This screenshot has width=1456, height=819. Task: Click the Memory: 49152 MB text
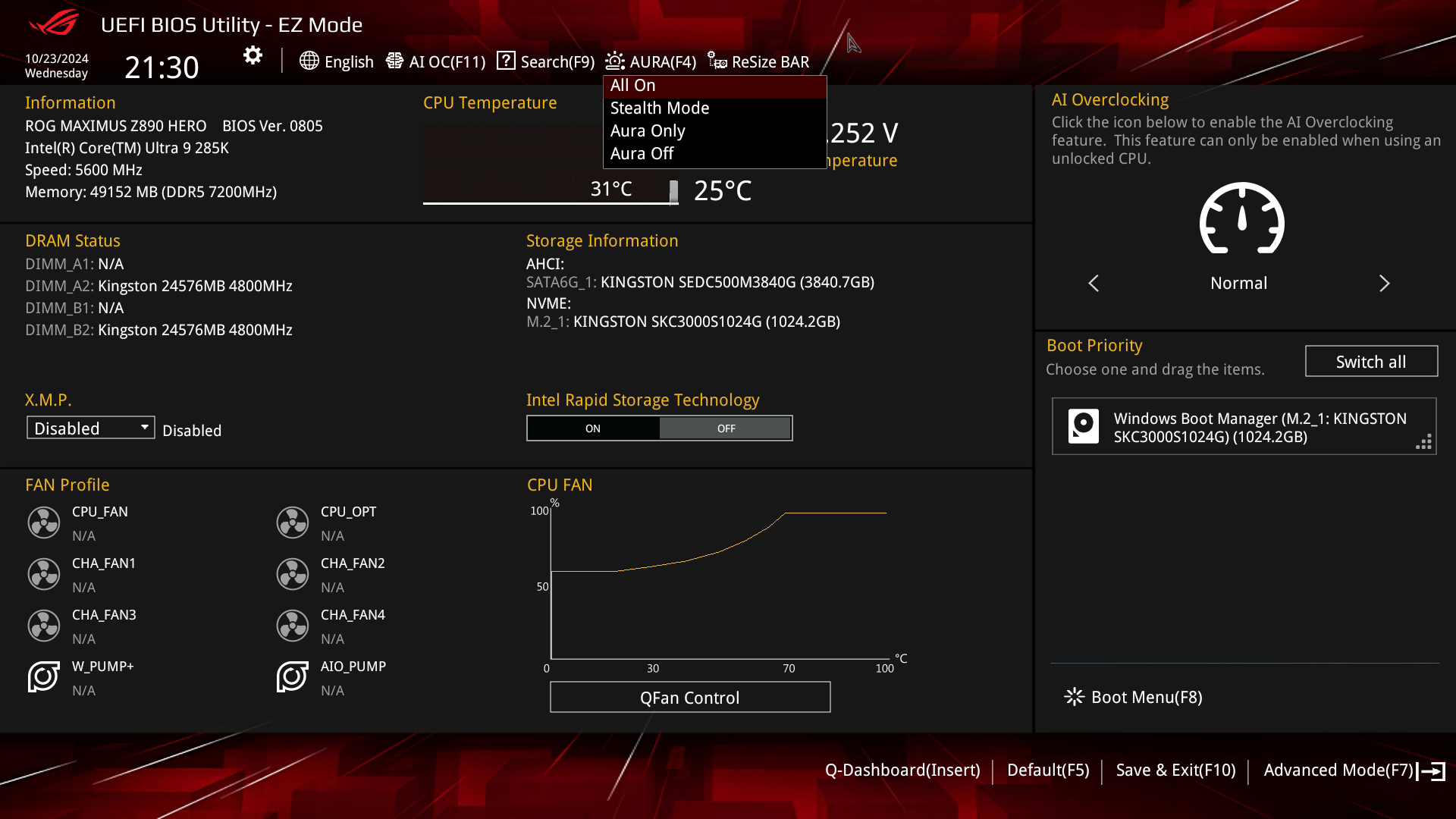pyautogui.click(x=151, y=192)
